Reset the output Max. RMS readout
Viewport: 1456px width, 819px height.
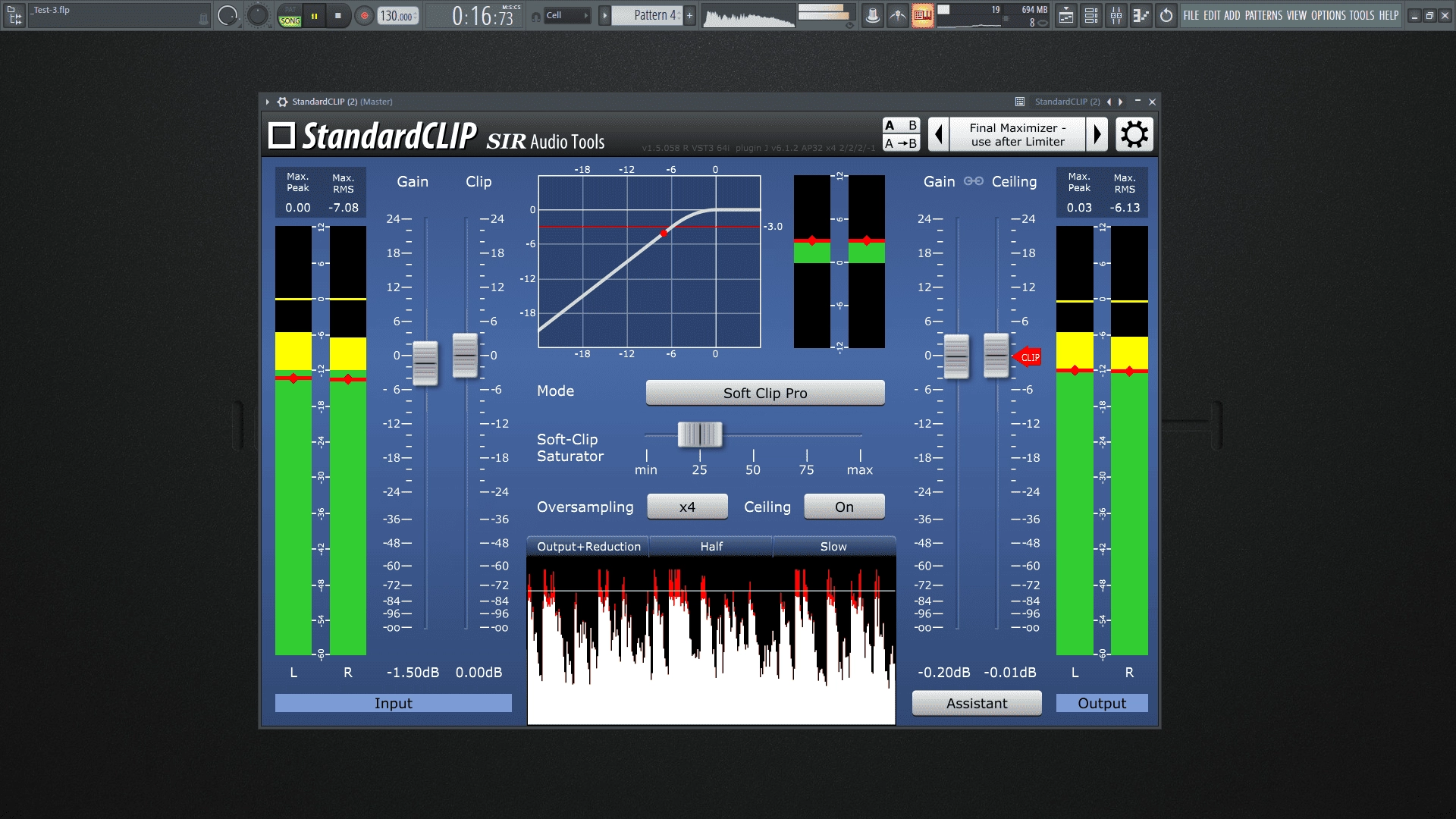[1125, 207]
